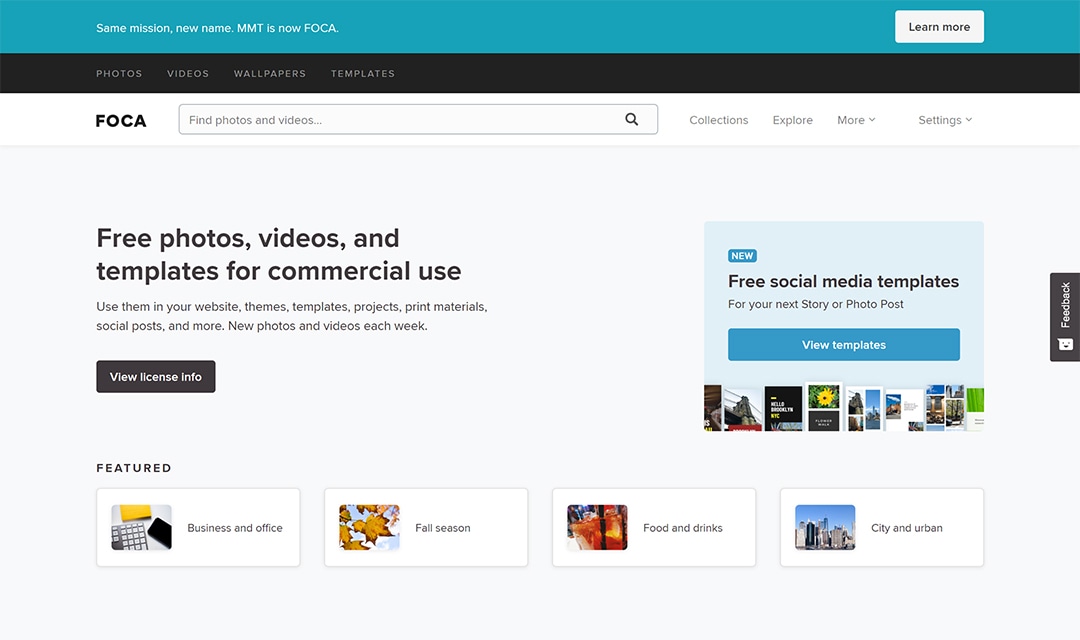Click View license info button
The width and height of the screenshot is (1080, 640).
click(x=156, y=377)
